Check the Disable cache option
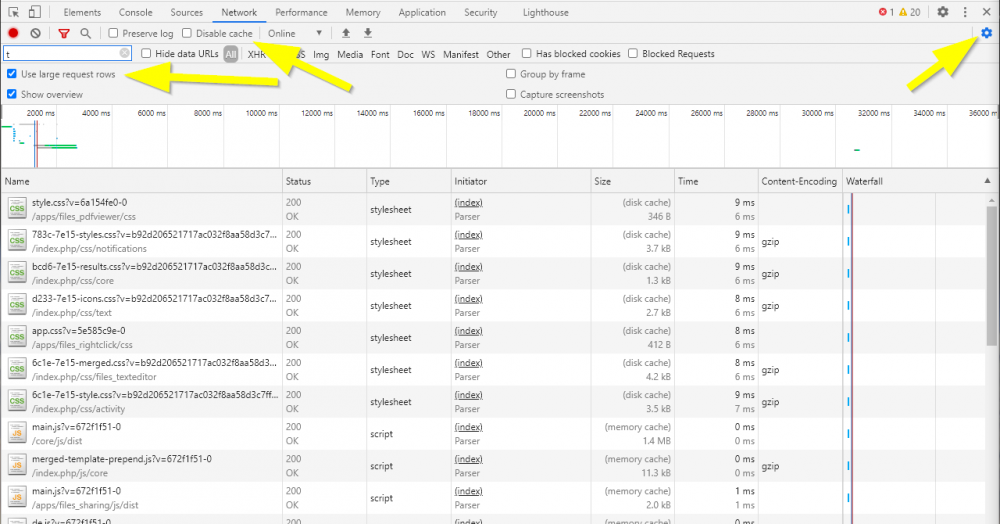This screenshot has height=524, width=1000. tap(187, 33)
